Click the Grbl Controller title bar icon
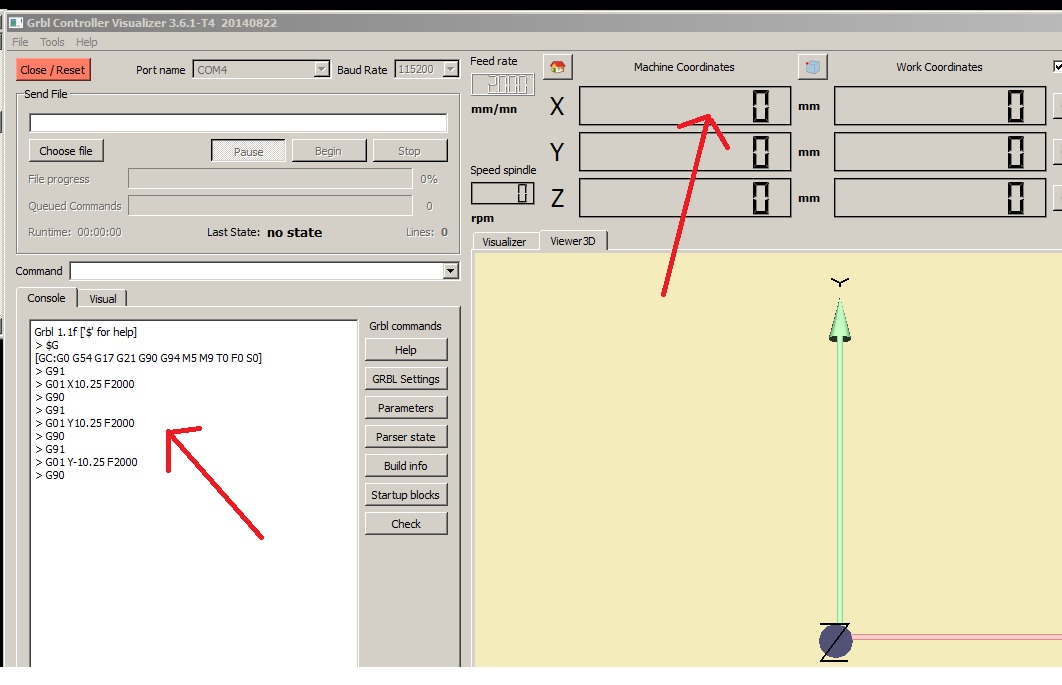This screenshot has height=685, width=1062. tap(15, 23)
